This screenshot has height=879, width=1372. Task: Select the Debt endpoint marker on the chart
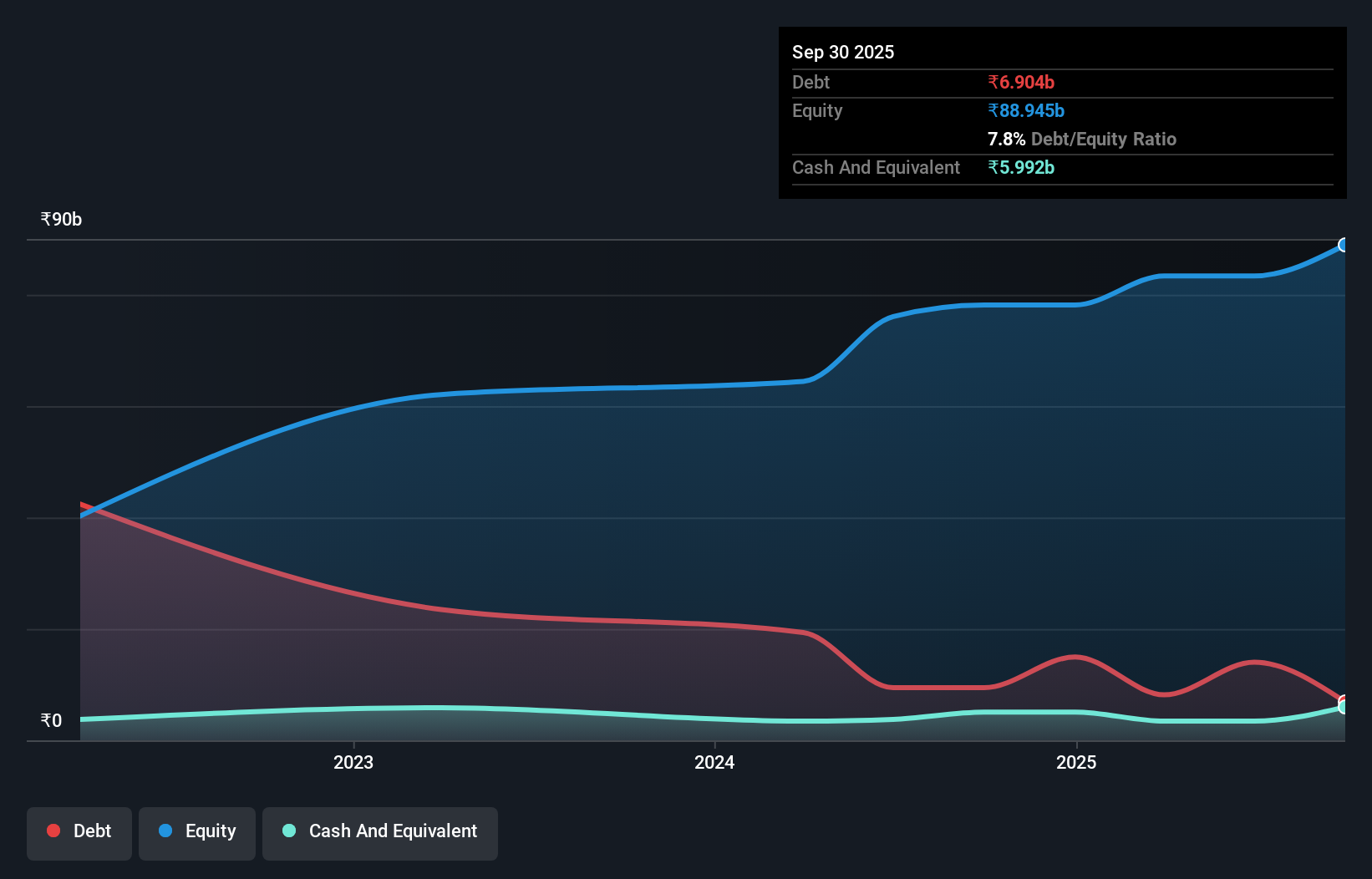[1343, 700]
